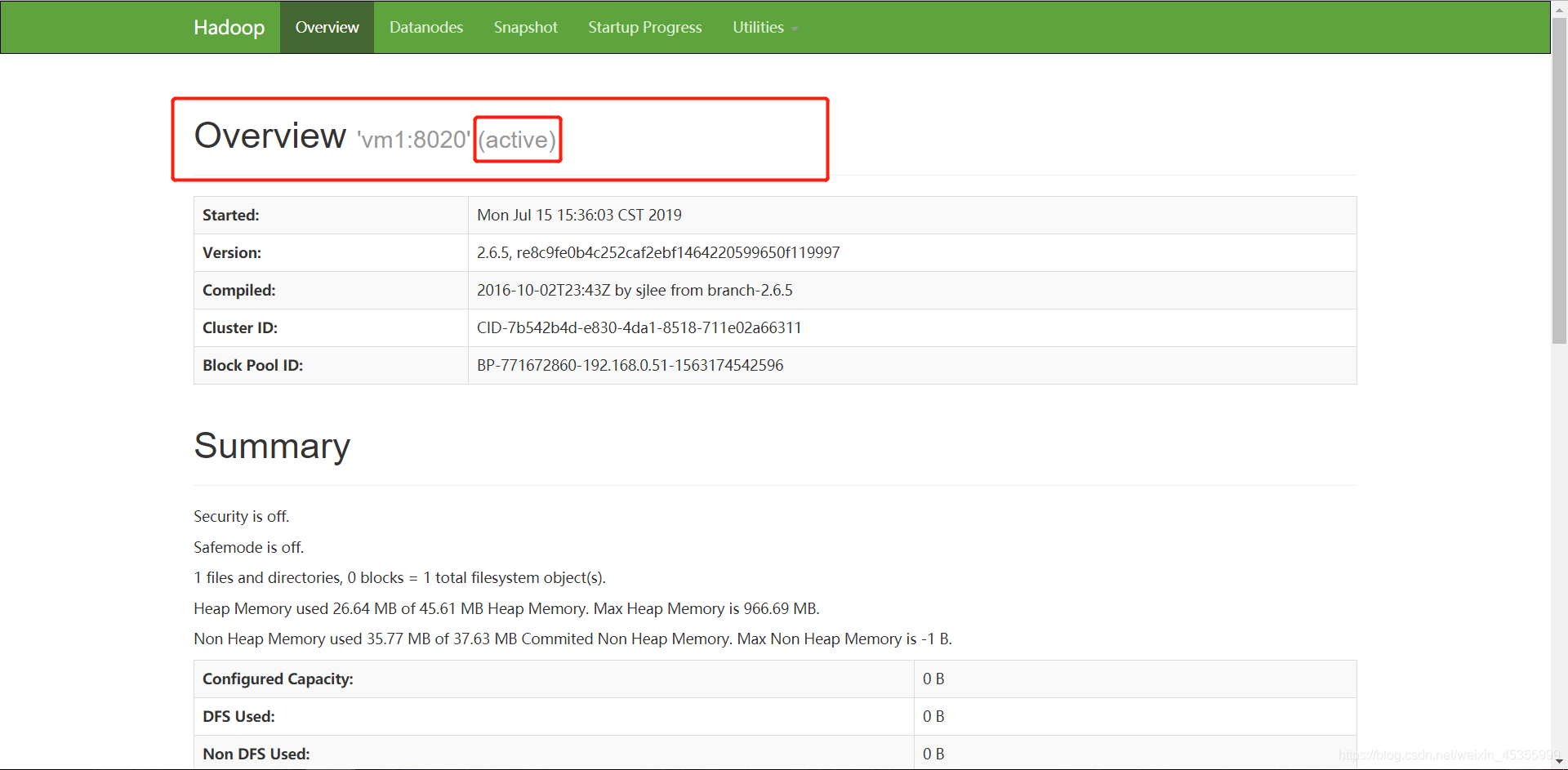
Task: Click the files and directories count line
Action: tap(400, 577)
